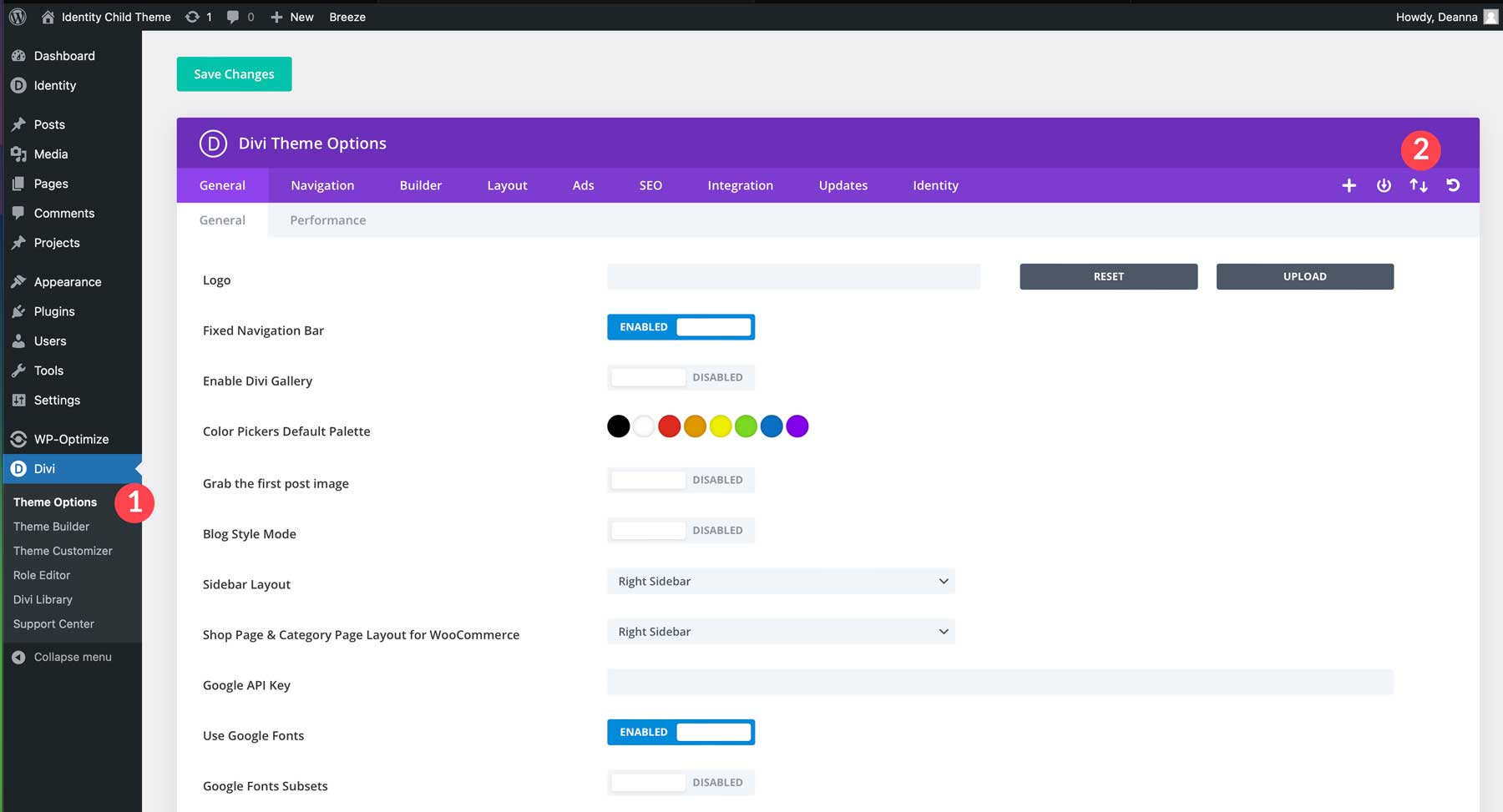The image size is (1503, 812).
Task: Switch to the Builder tab
Action: [420, 185]
